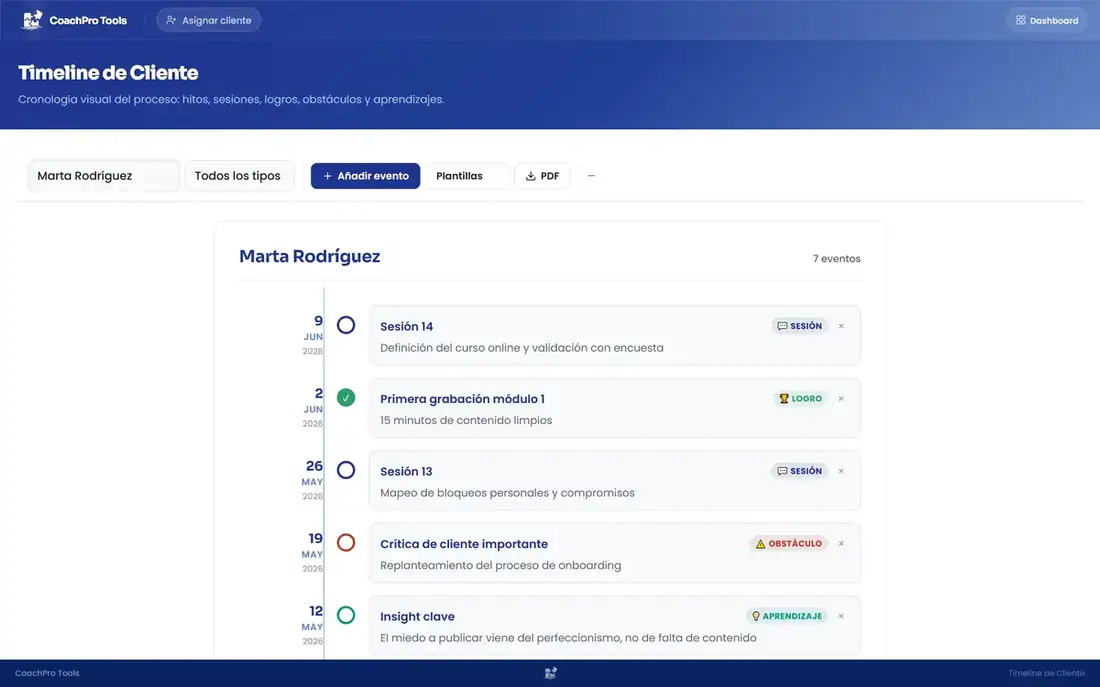Delete Crítica de cliente importante event
Screen dimensions: 1100x687
click(841, 544)
